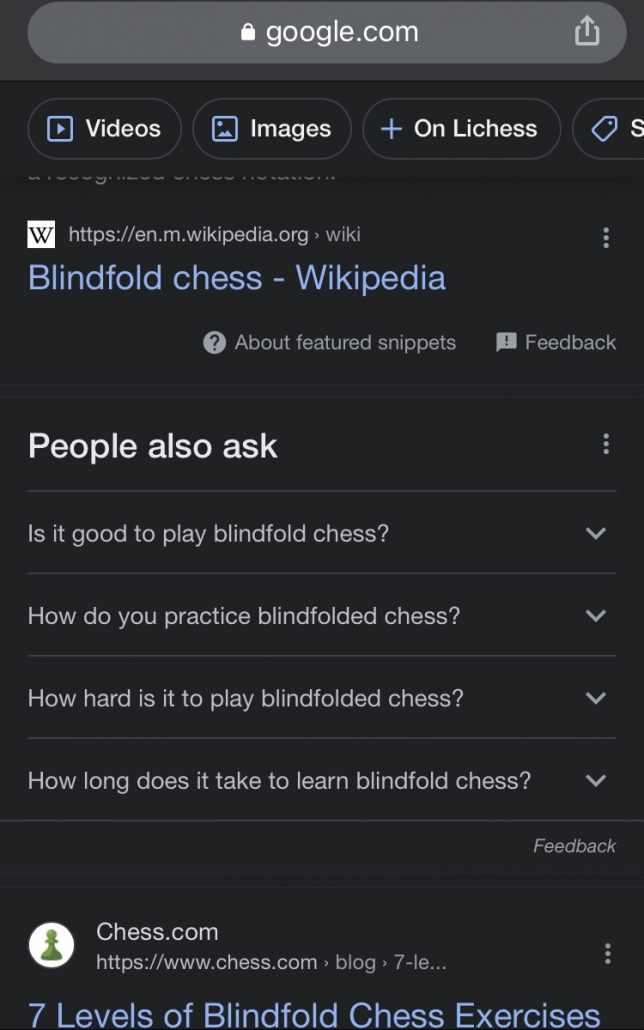The height and width of the screenshot is (1030, 644).
Task: Click About featured snippets link
Action: tap(345, 342)
